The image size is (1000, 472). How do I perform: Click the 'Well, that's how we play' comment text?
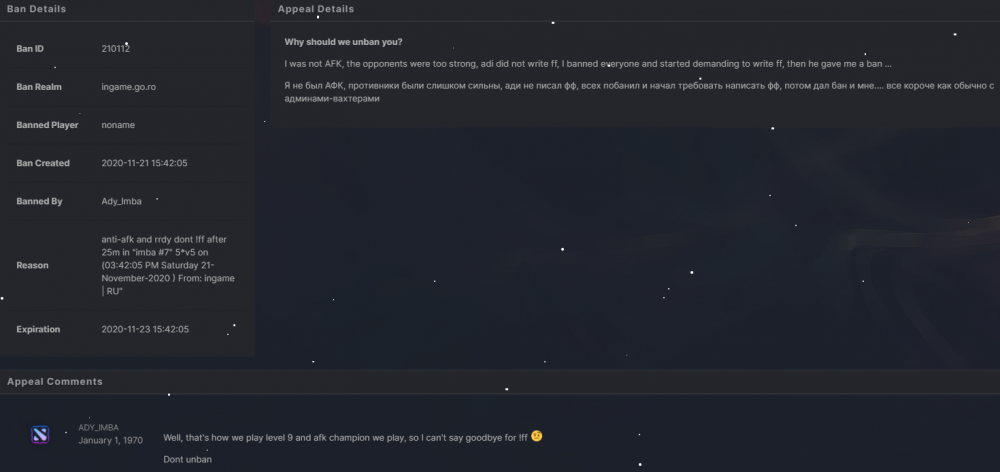(345, 437)
